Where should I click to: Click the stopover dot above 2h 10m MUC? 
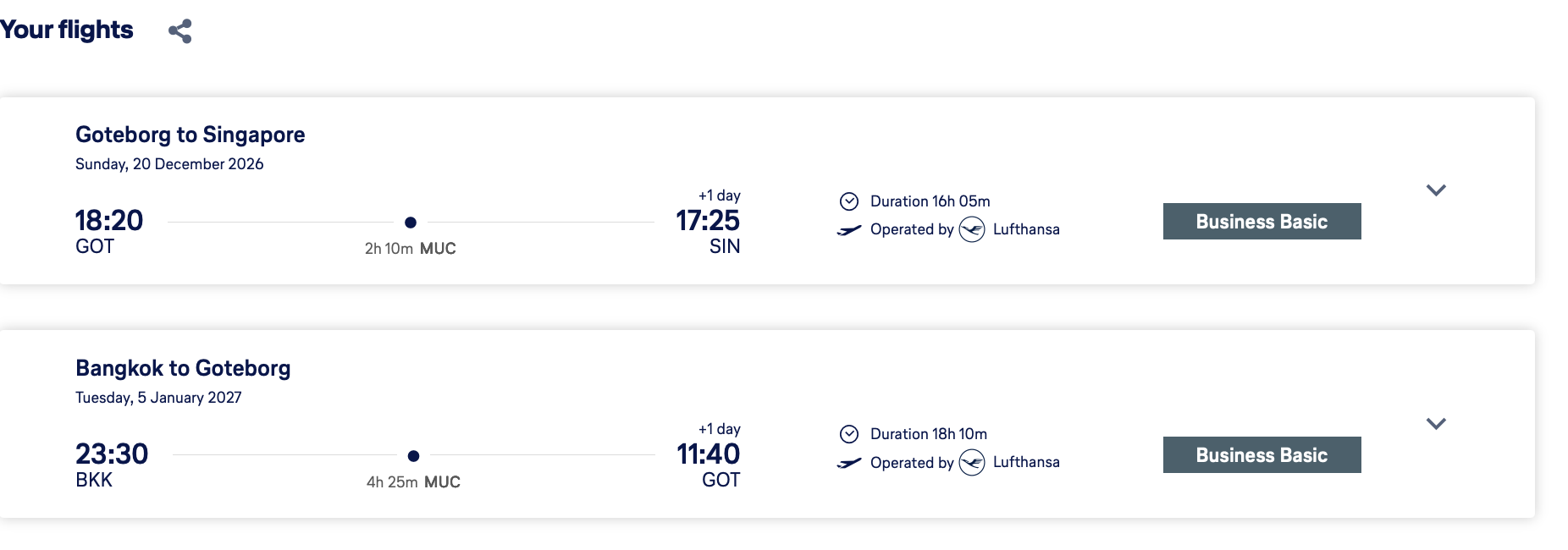click(411, 223)
